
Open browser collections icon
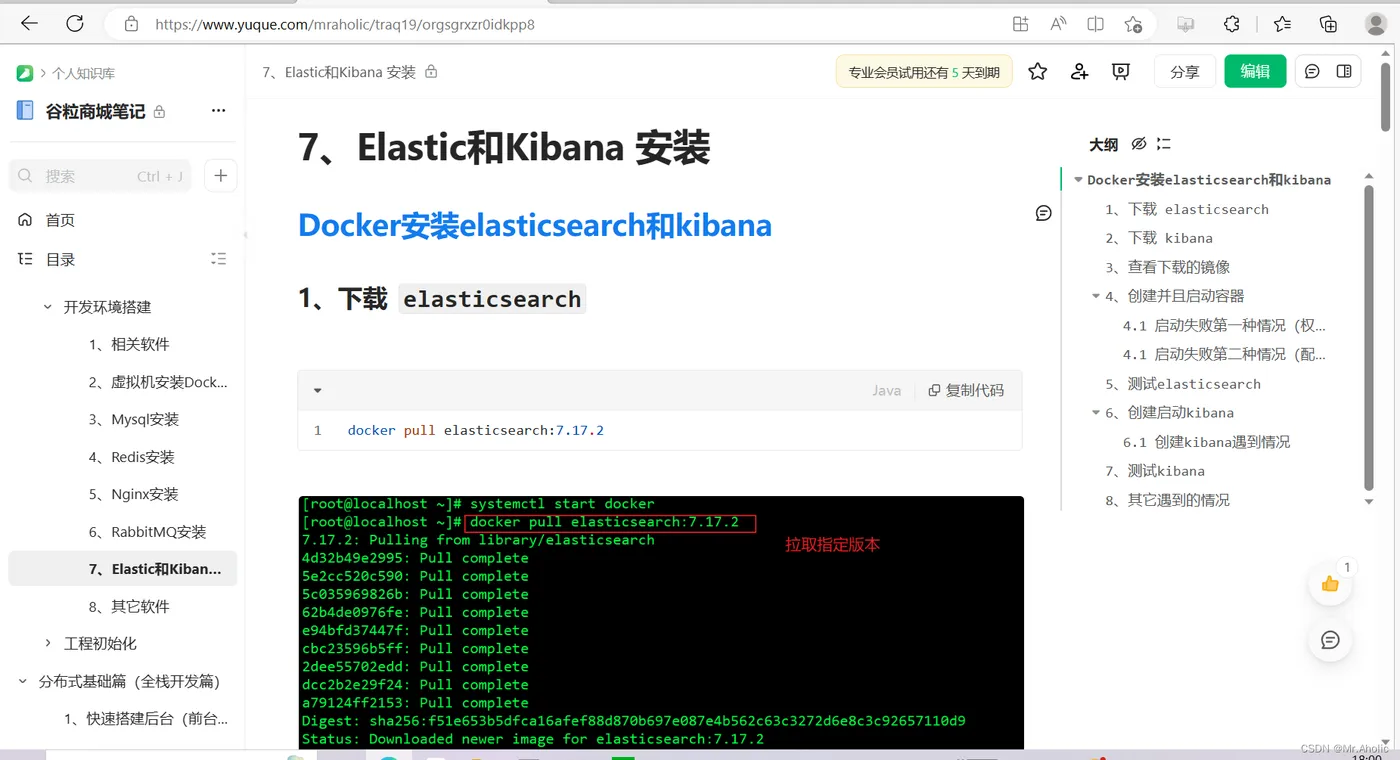tap(1329, 24)
